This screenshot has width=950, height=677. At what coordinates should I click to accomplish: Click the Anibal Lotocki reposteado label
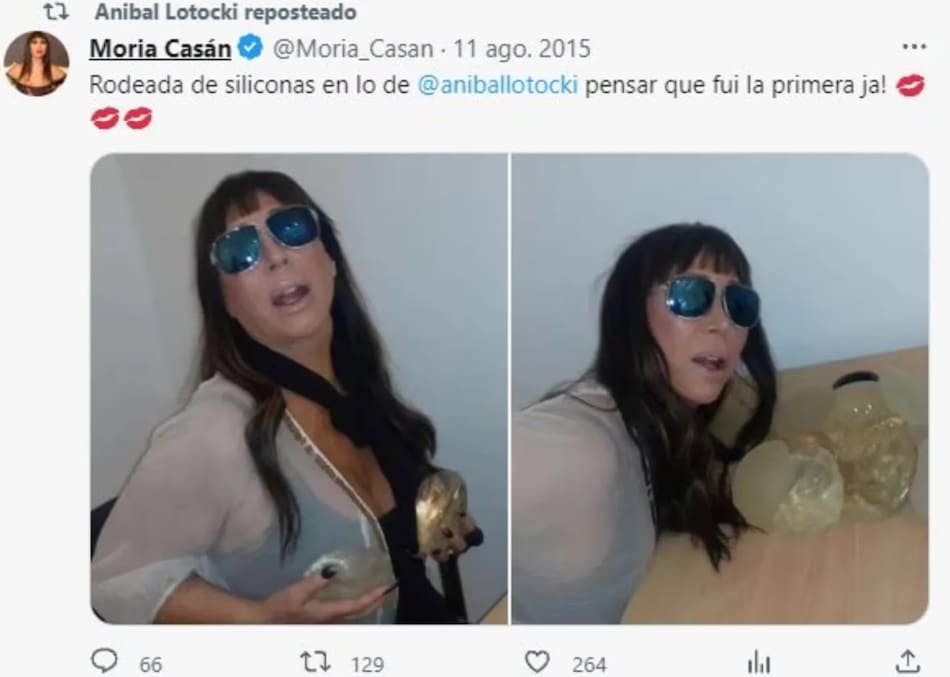tap(226, 12)
